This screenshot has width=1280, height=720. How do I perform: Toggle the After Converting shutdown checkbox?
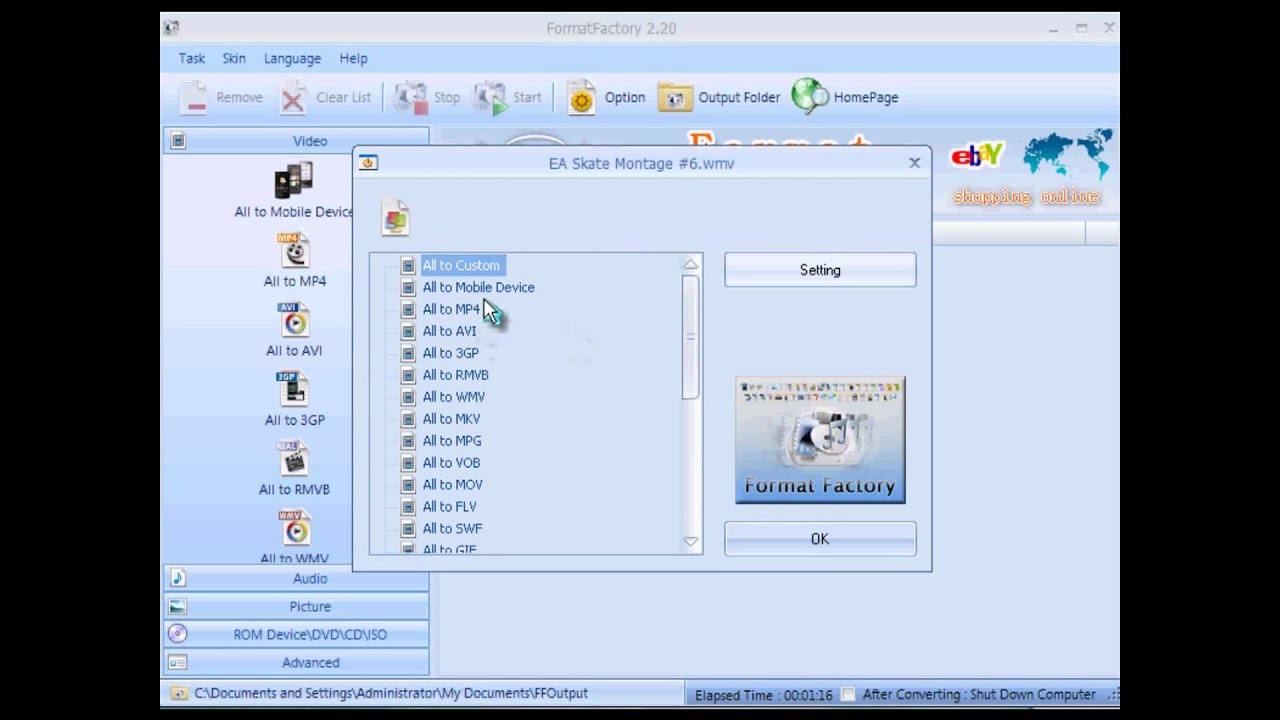[x=848, y=694]
